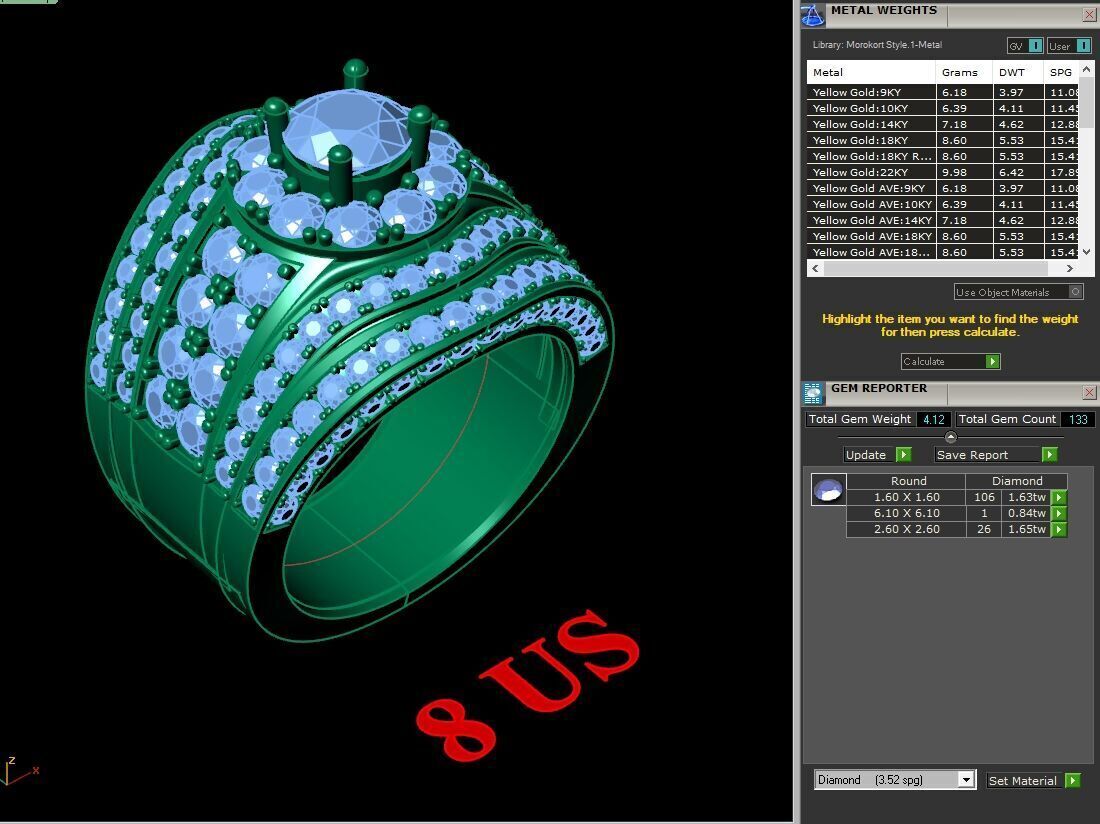Sort by the DWT column header
1100x824 pixels.
1018,72
